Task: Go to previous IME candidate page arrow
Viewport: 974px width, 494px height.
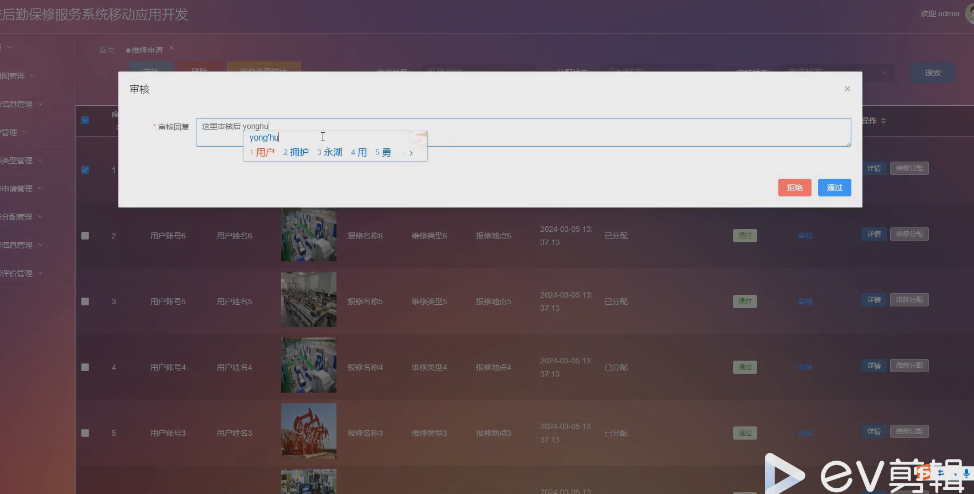Action: 403,153
